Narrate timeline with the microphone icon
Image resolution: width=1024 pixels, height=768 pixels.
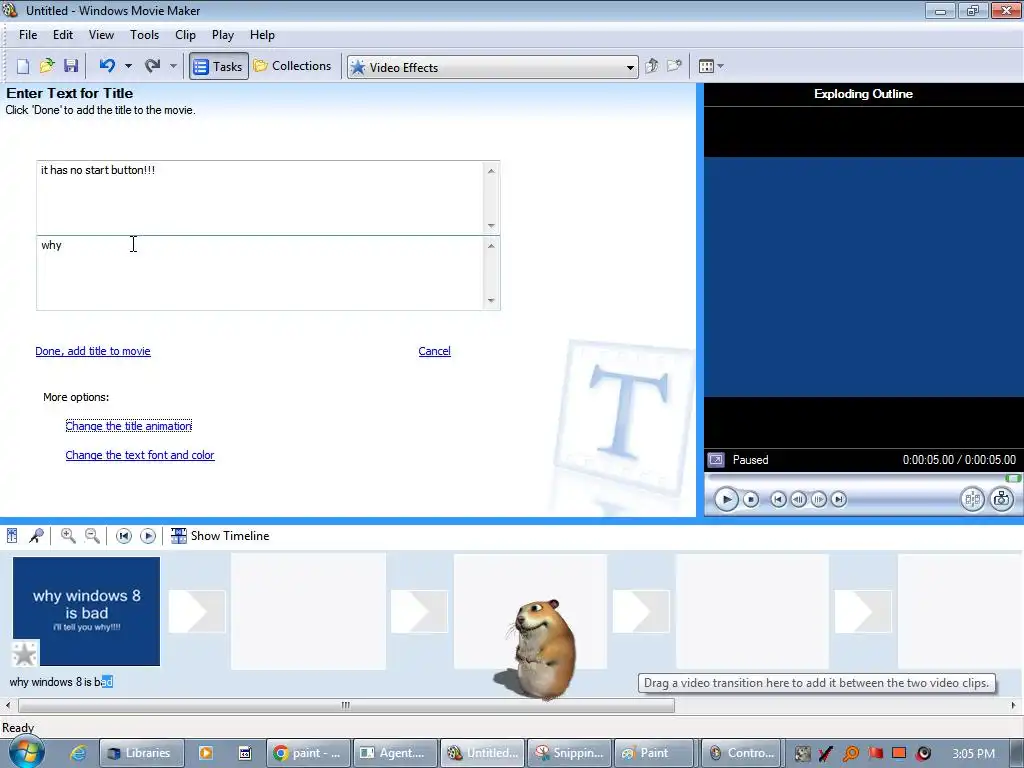click(x=36, y=536)
